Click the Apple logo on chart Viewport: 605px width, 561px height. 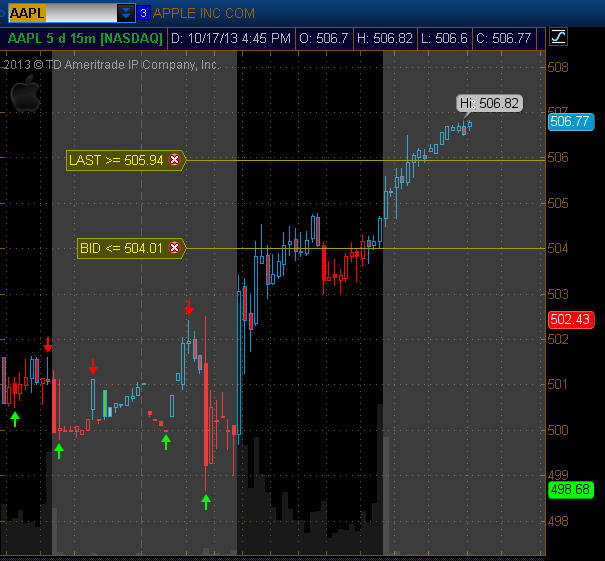[x=25, y=94]
